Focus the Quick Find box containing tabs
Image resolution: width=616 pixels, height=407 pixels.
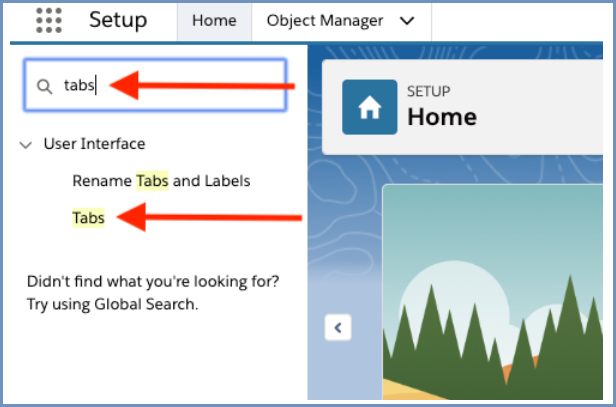155,85
